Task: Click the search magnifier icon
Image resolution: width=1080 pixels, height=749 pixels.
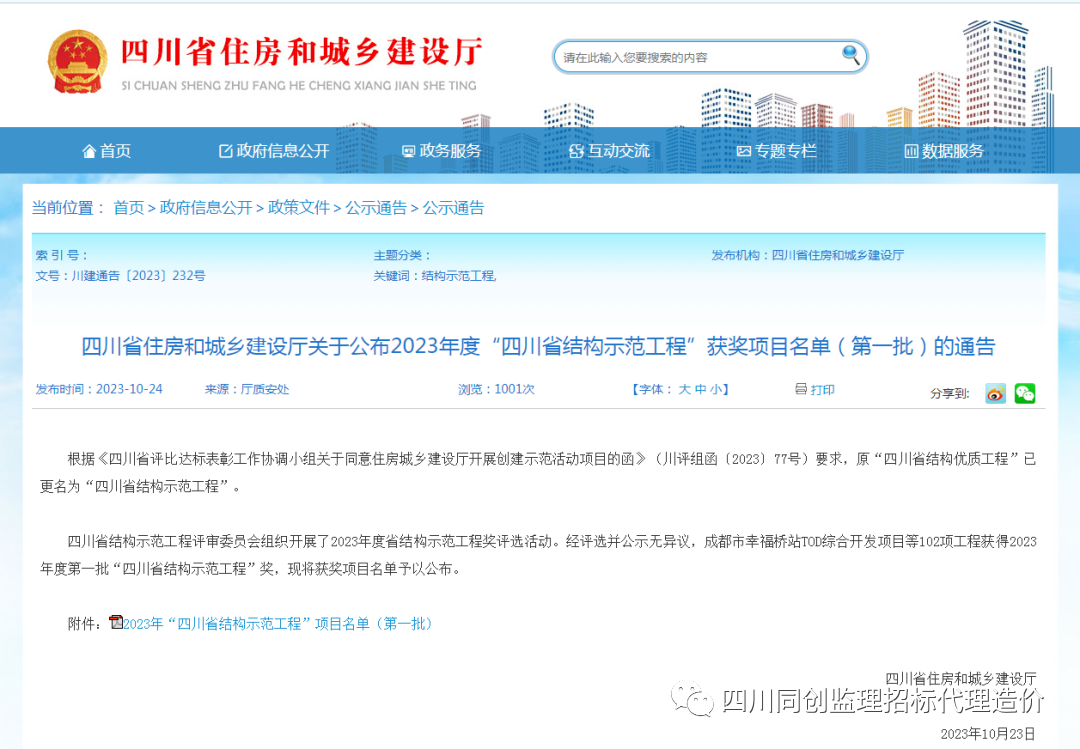Action: point(849,56)
